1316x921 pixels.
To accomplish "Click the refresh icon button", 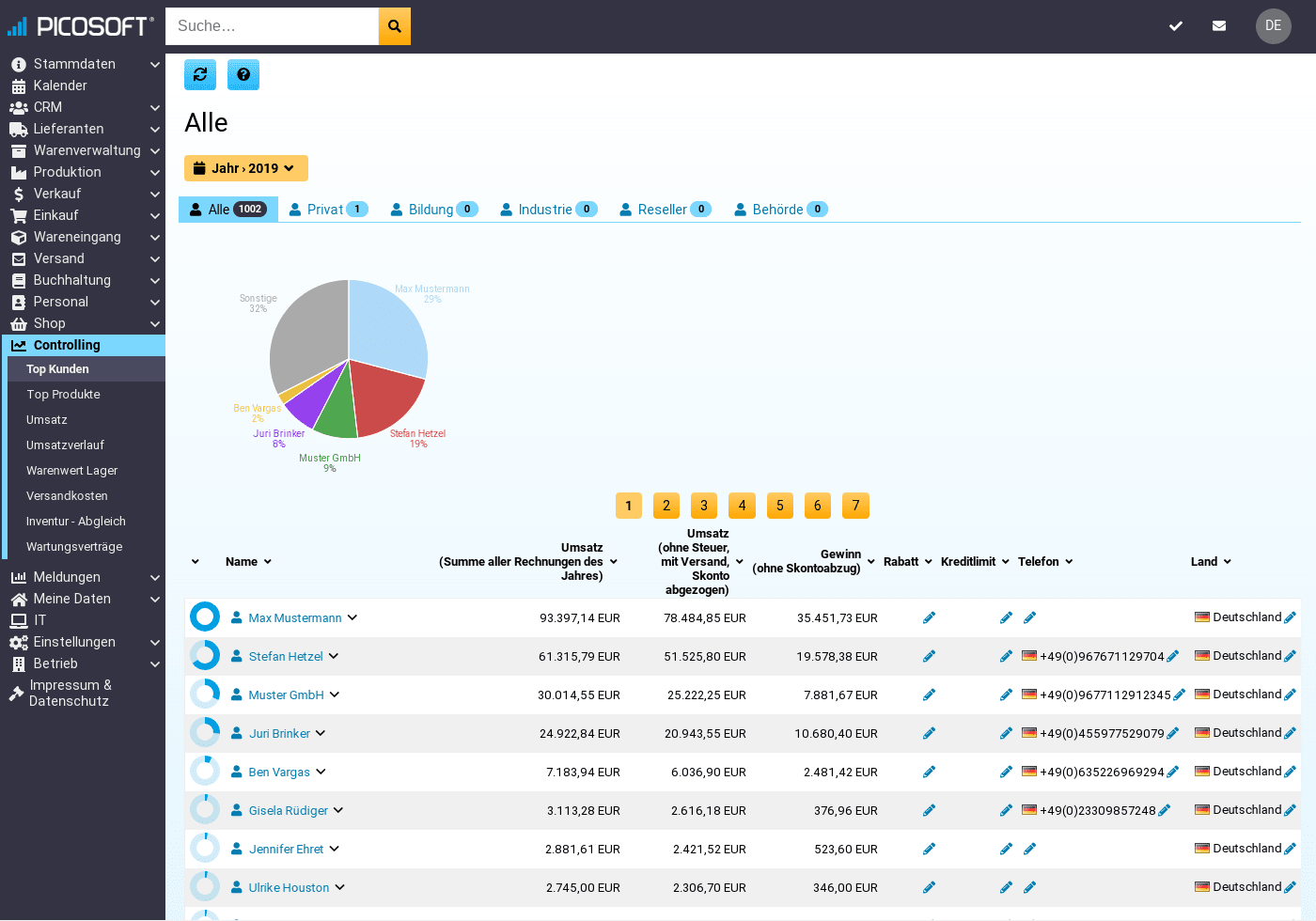I will [200, 74].
